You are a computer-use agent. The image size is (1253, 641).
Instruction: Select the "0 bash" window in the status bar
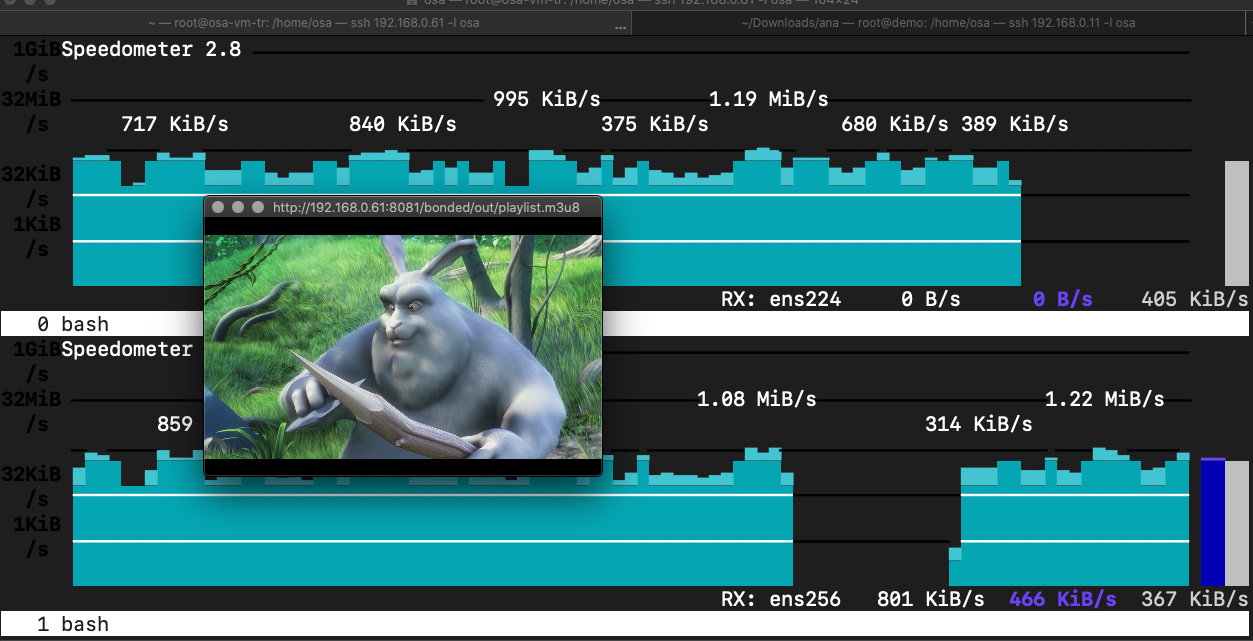point(73,324)
